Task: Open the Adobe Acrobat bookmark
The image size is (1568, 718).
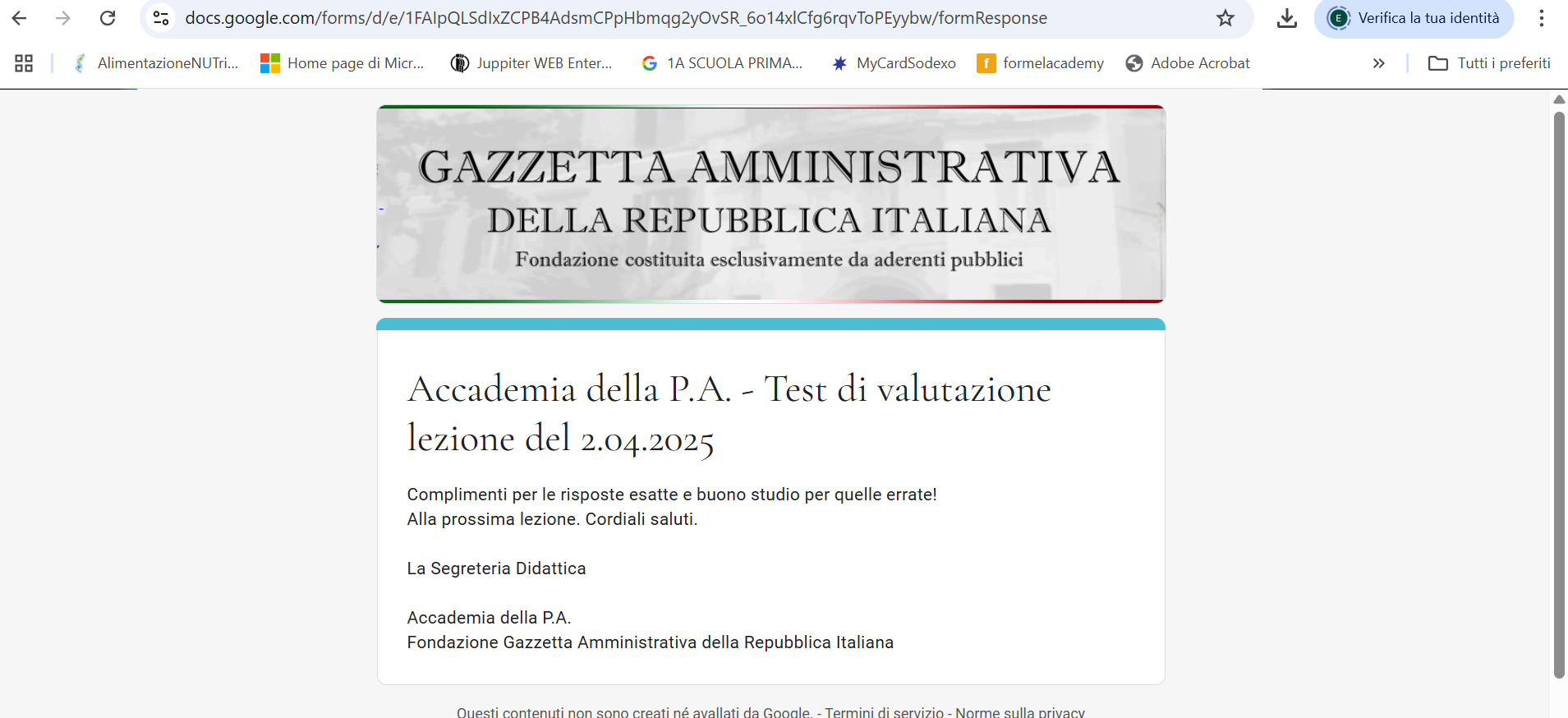Action: [1188, 63]
